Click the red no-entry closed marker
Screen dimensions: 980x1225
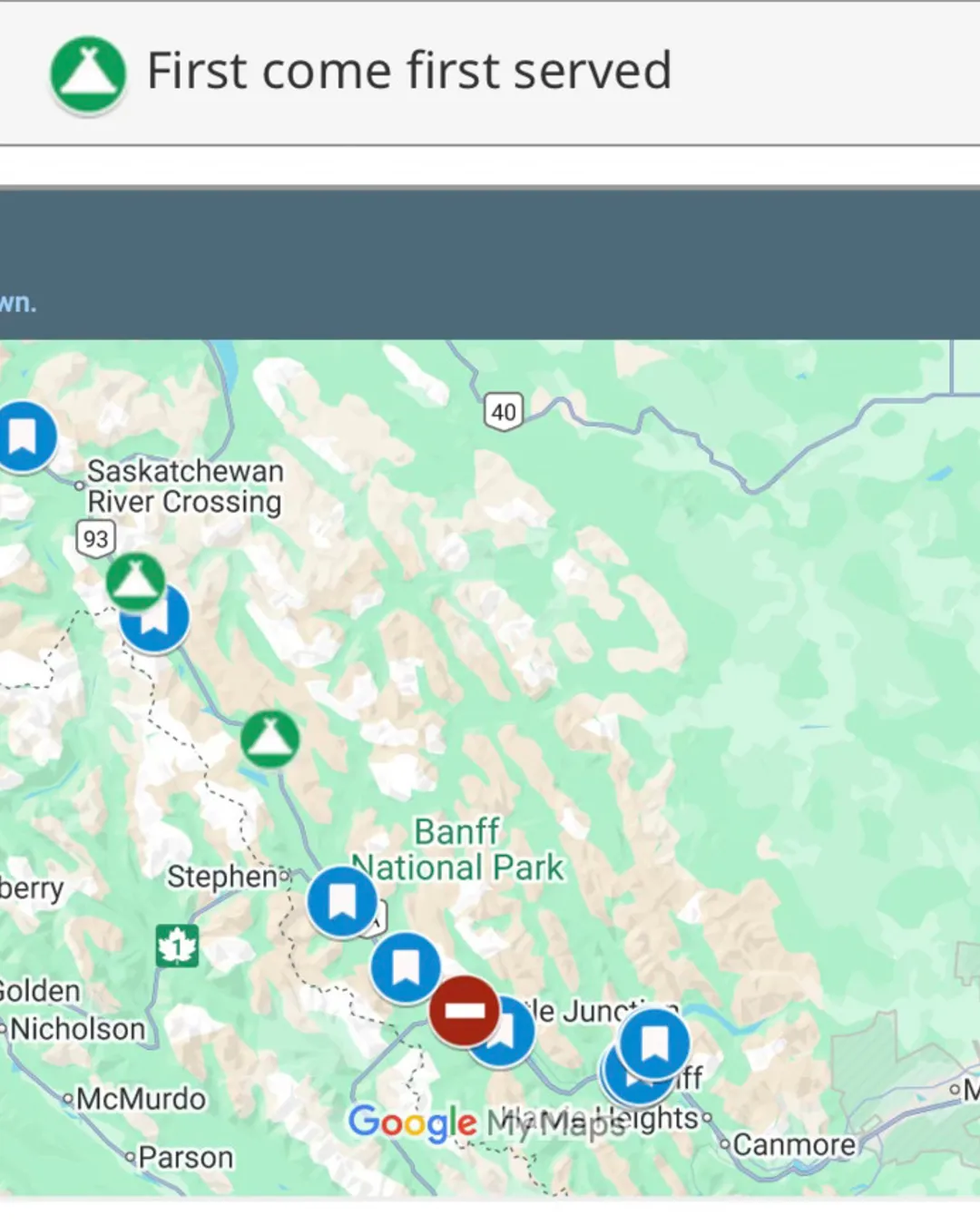click(464, 1010)
